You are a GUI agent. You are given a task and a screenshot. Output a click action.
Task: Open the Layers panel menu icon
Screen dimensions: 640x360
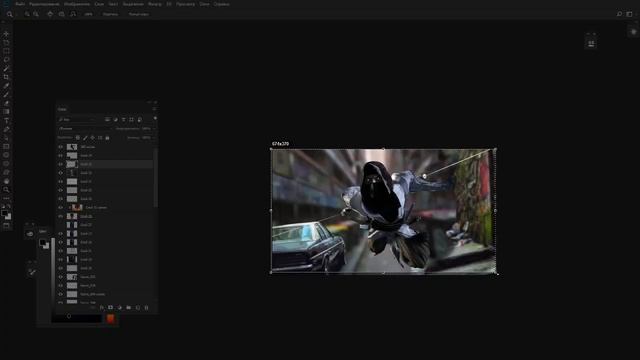[x=154, y=109]
